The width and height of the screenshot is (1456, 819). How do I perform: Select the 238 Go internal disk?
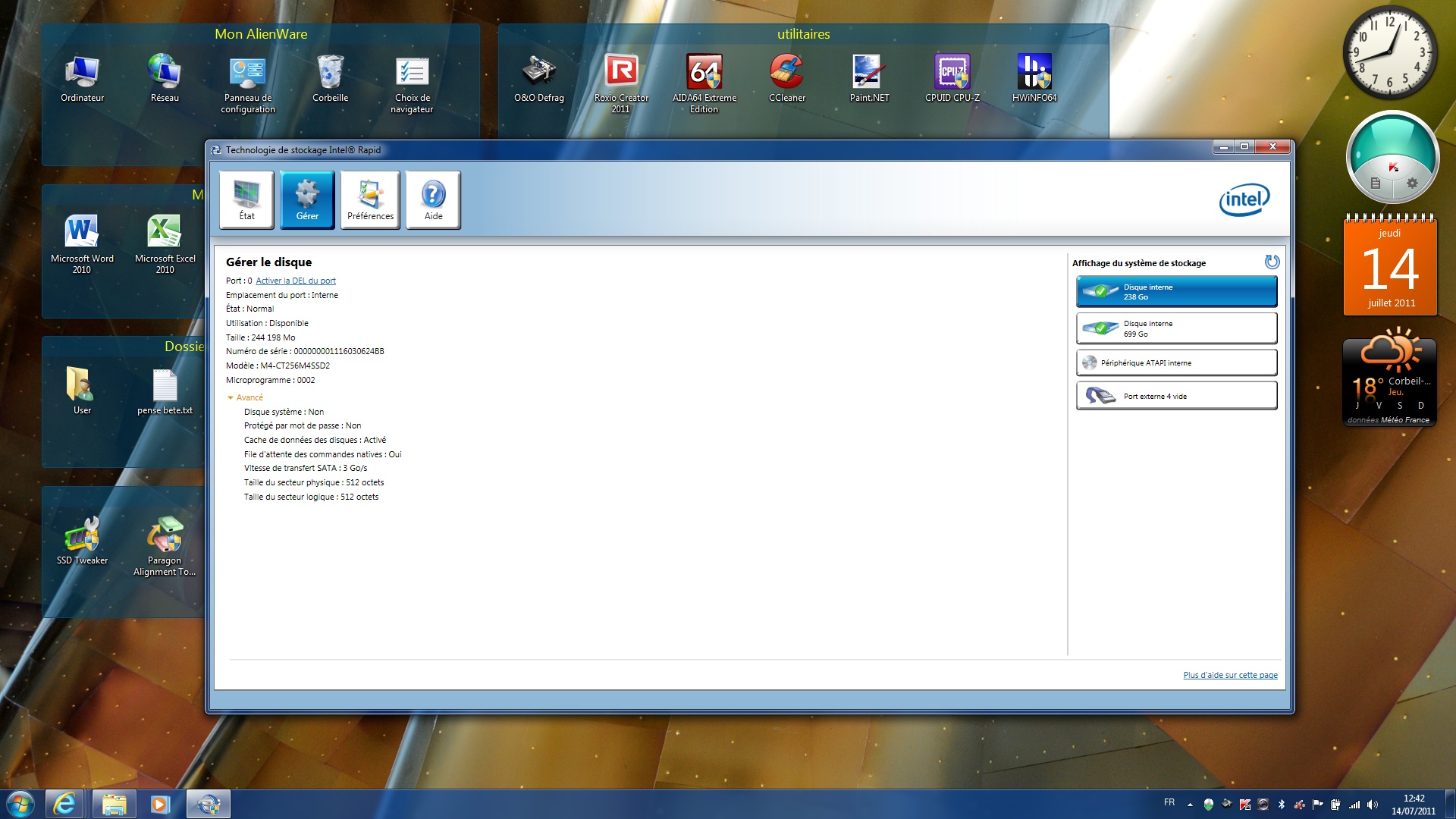coord(1176,291)
